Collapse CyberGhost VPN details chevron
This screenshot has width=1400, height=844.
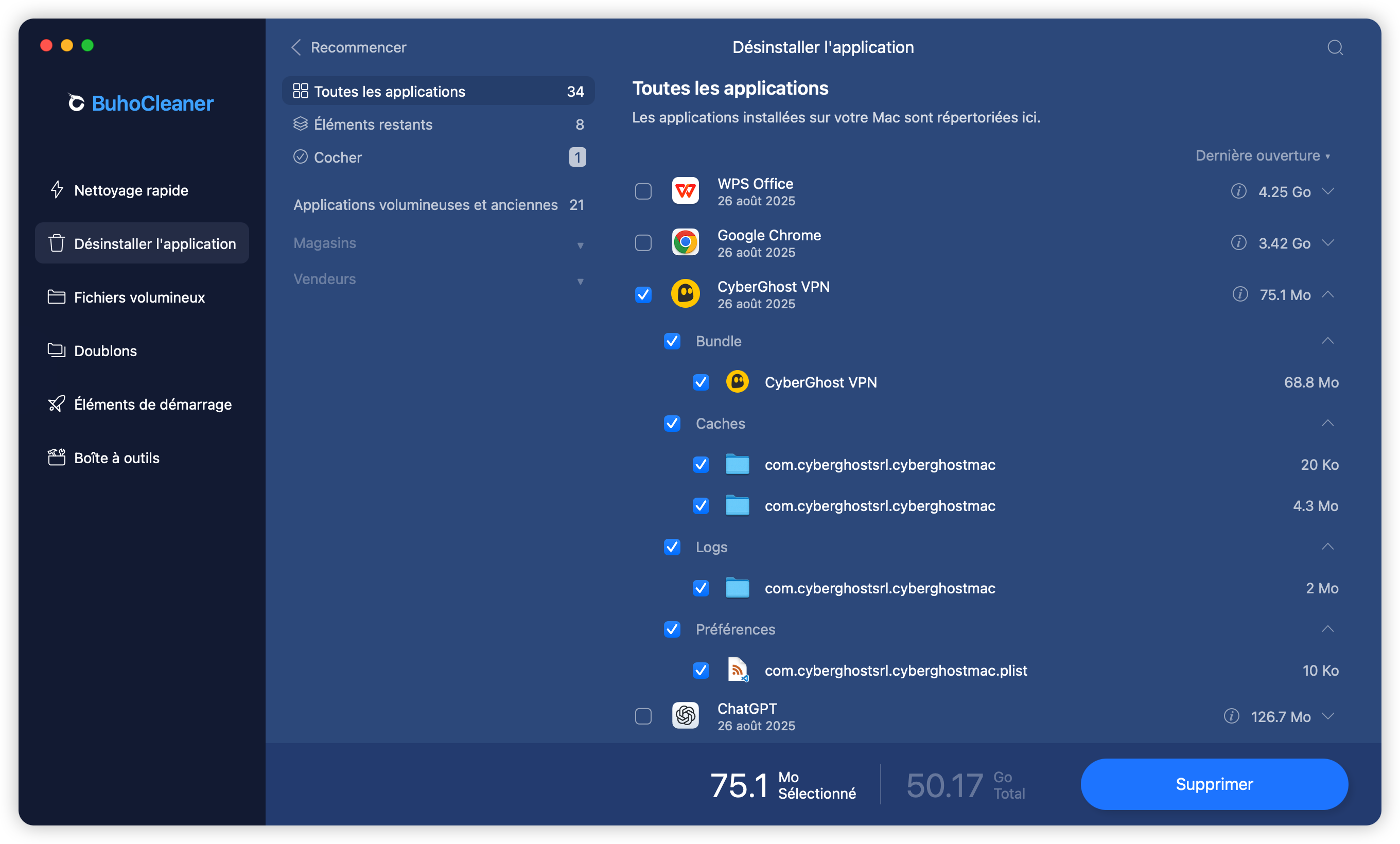(x=1327, y=294)
